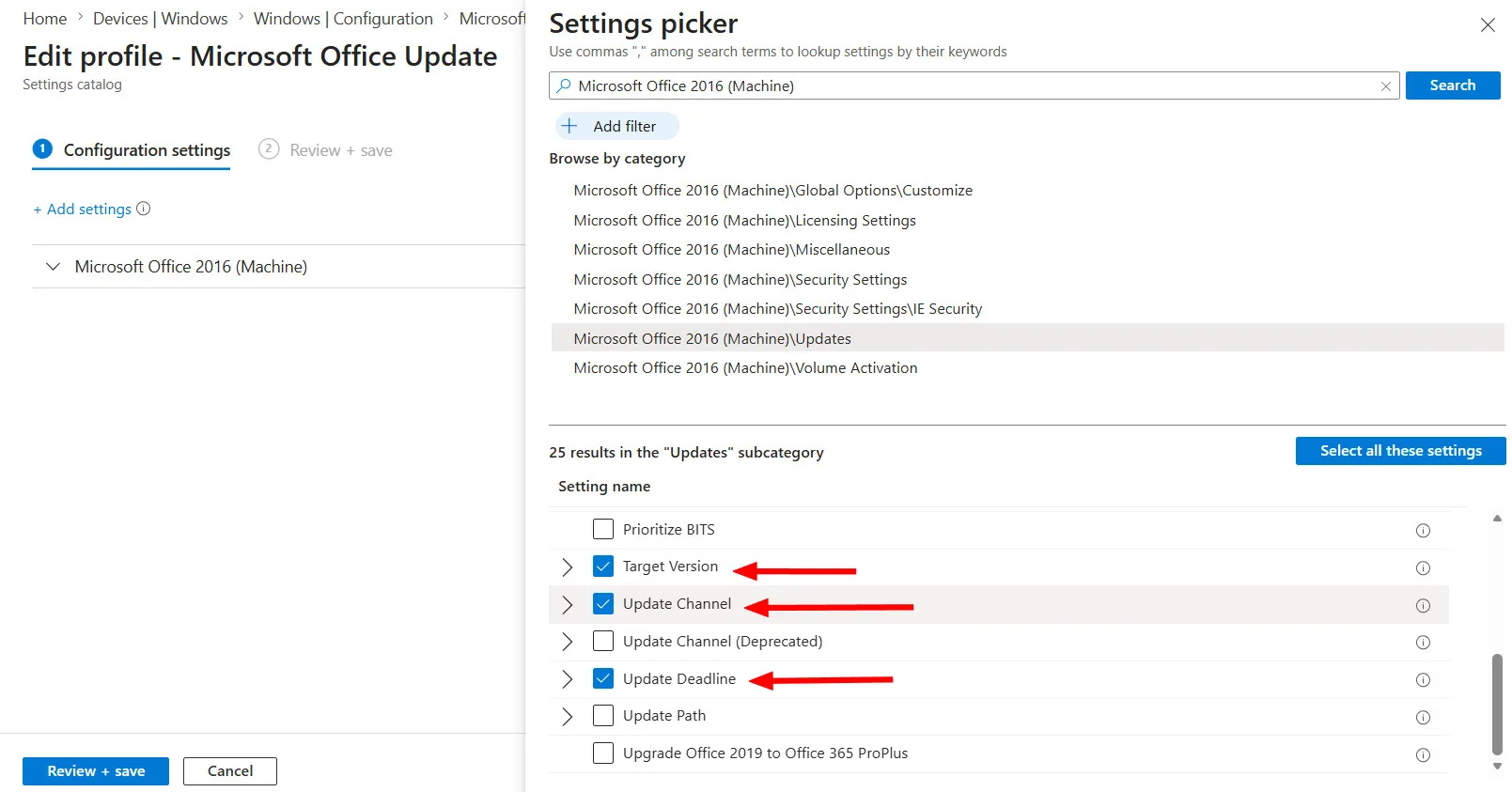
Task: Click scrollbar down arrow in results list
Action: [x=1497, y=767]
